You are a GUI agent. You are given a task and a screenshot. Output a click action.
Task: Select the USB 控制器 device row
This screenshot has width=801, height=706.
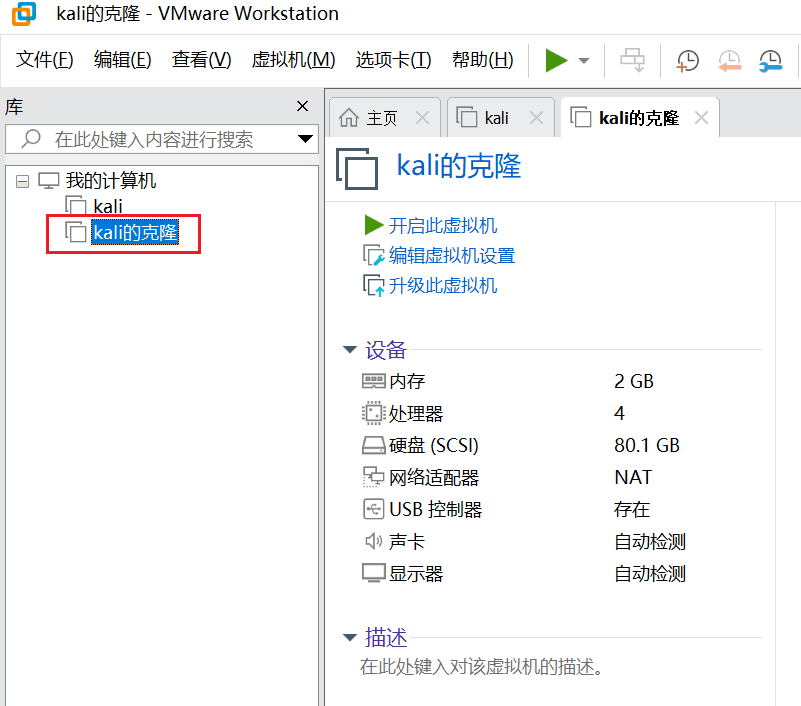[561, 510]
